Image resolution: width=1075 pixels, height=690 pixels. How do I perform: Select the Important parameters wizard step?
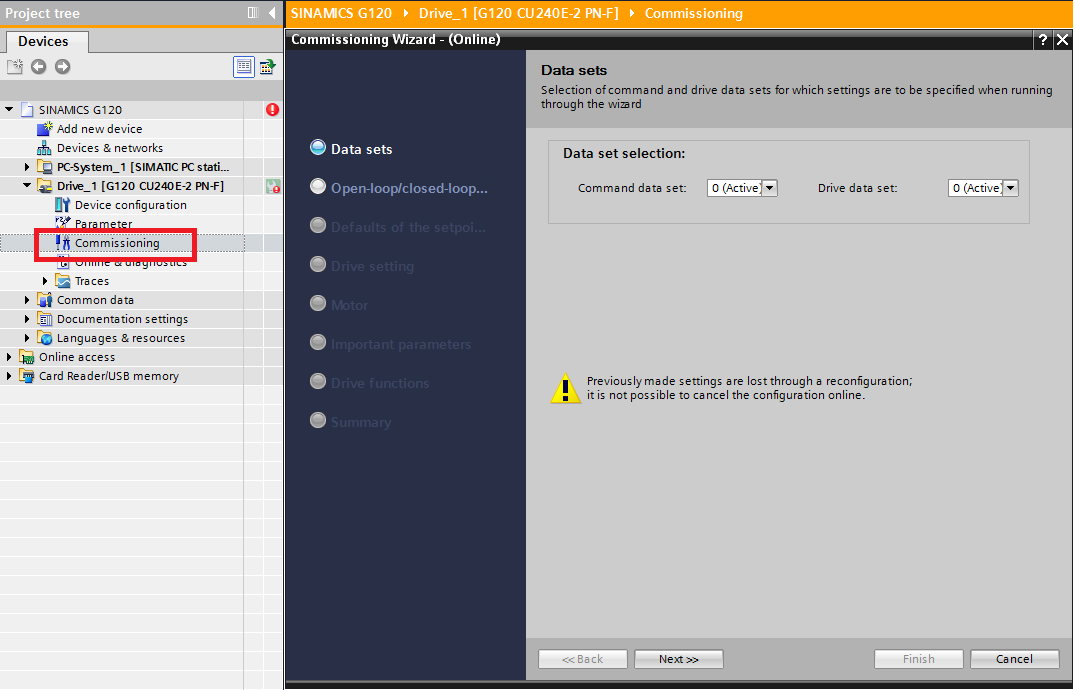(390, 344)
